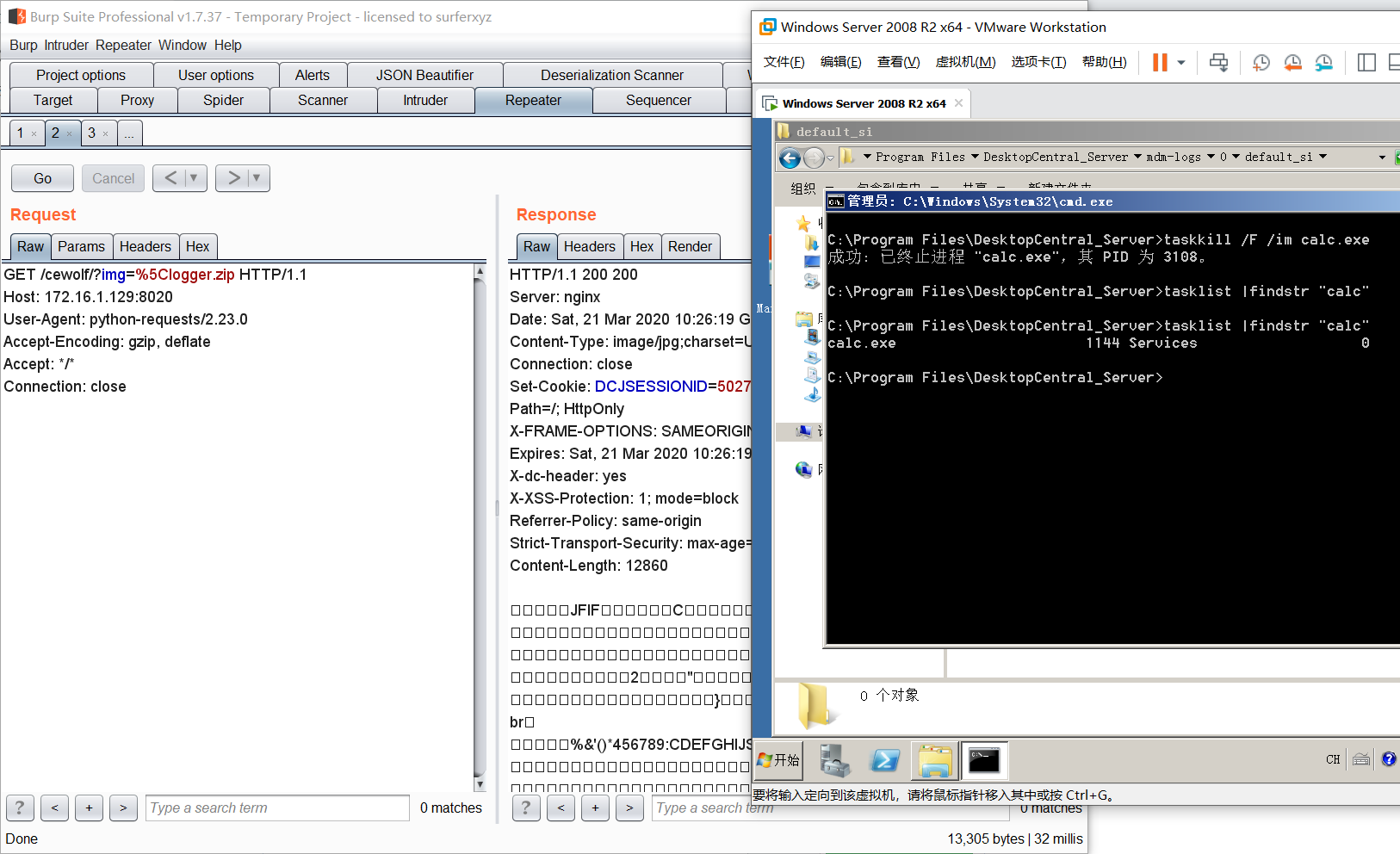Open the address bar history dropdown at far right
The height and width of the screenshot is (854, 1400).
click(x=1383, y=158)
